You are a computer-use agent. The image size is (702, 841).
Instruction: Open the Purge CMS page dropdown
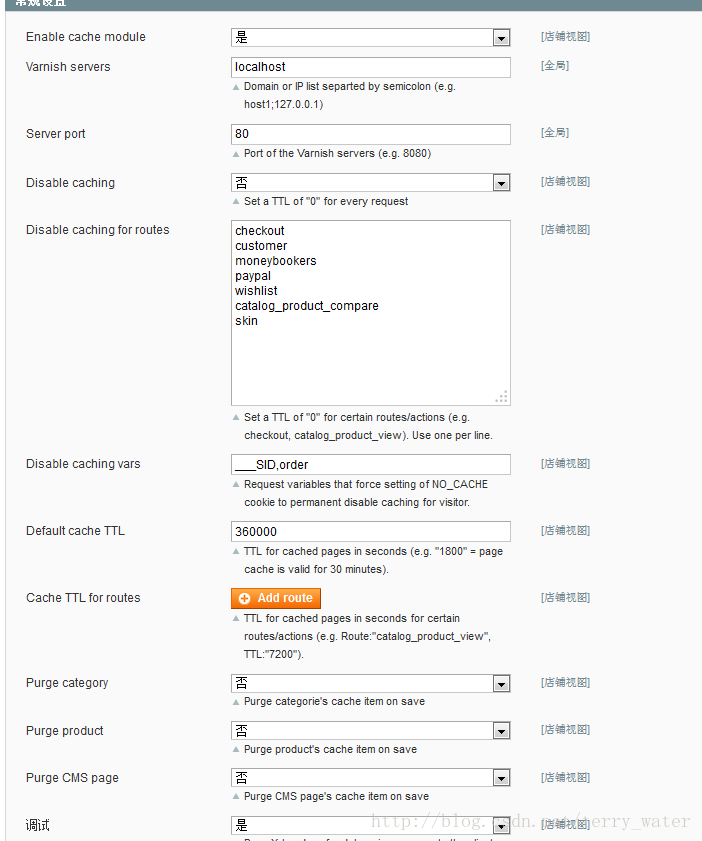pyautogui.click(x=371, y=778)
